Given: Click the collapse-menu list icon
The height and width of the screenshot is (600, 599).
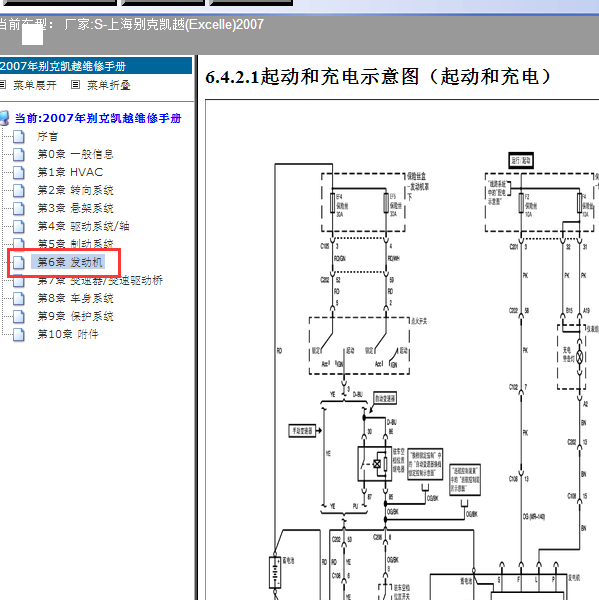Looking at the screenshot, I should coord(75,85).
